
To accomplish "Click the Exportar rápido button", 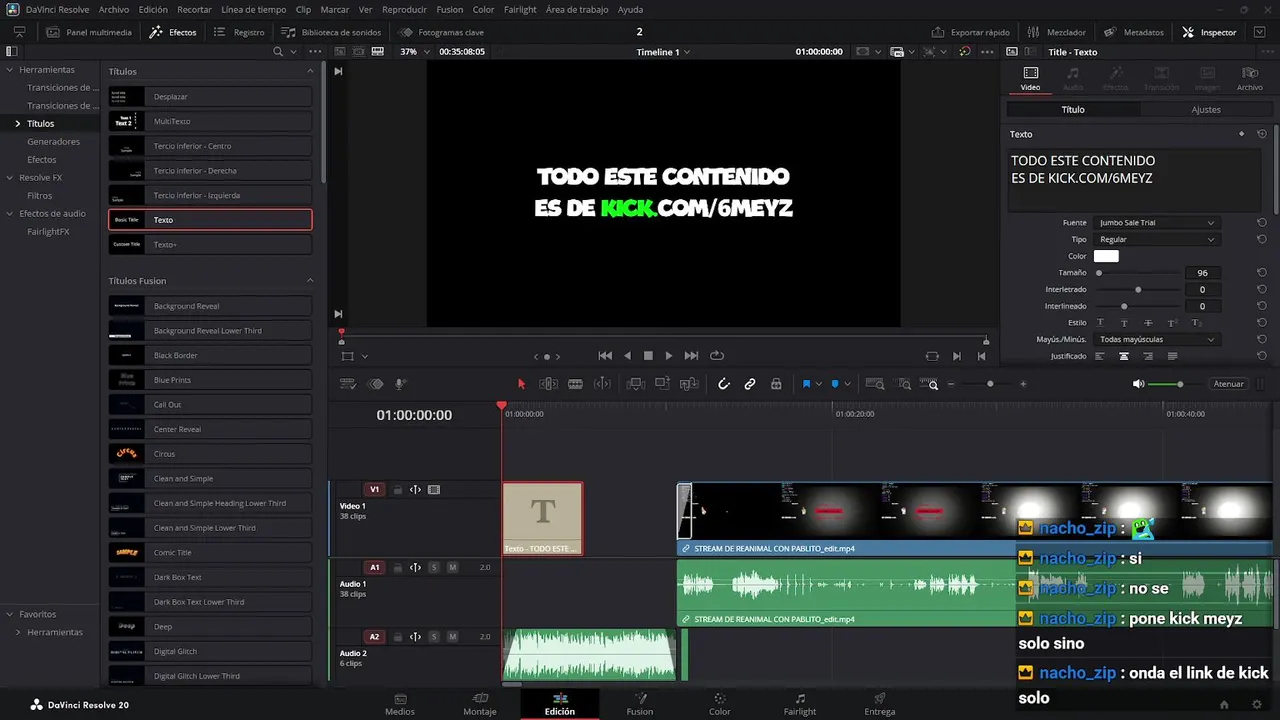I will (970, 32).
